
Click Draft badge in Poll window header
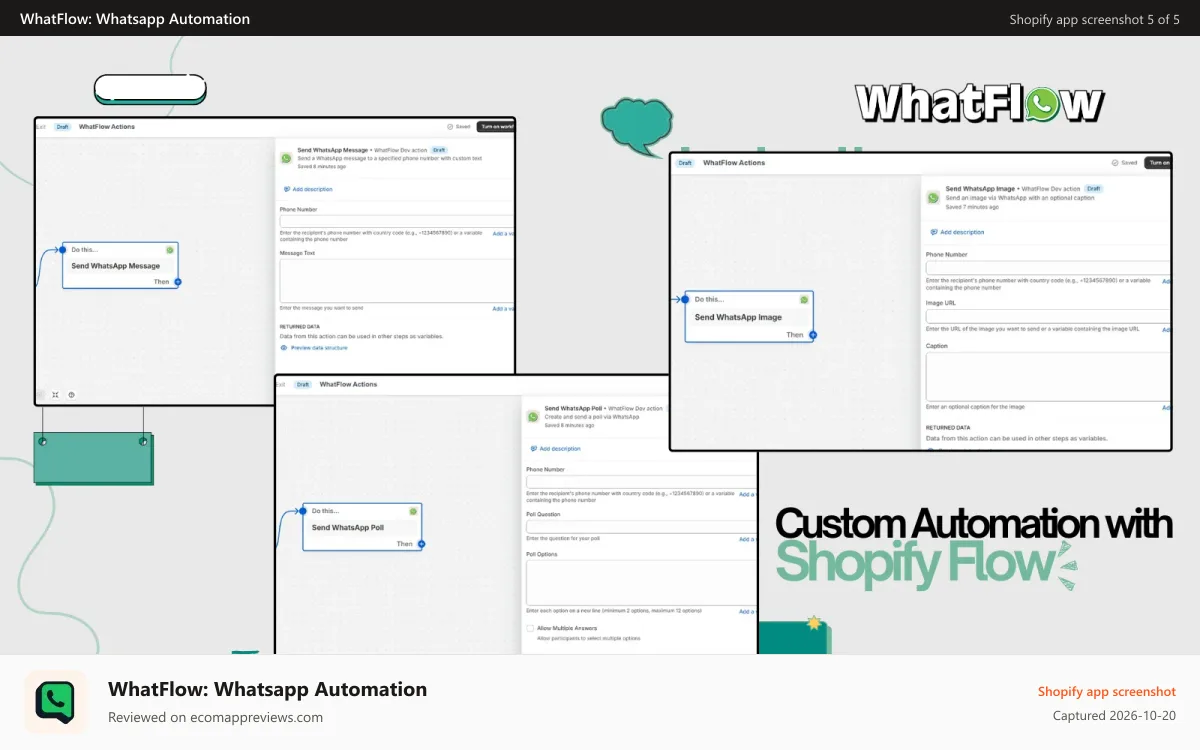[x=303, y=385]
